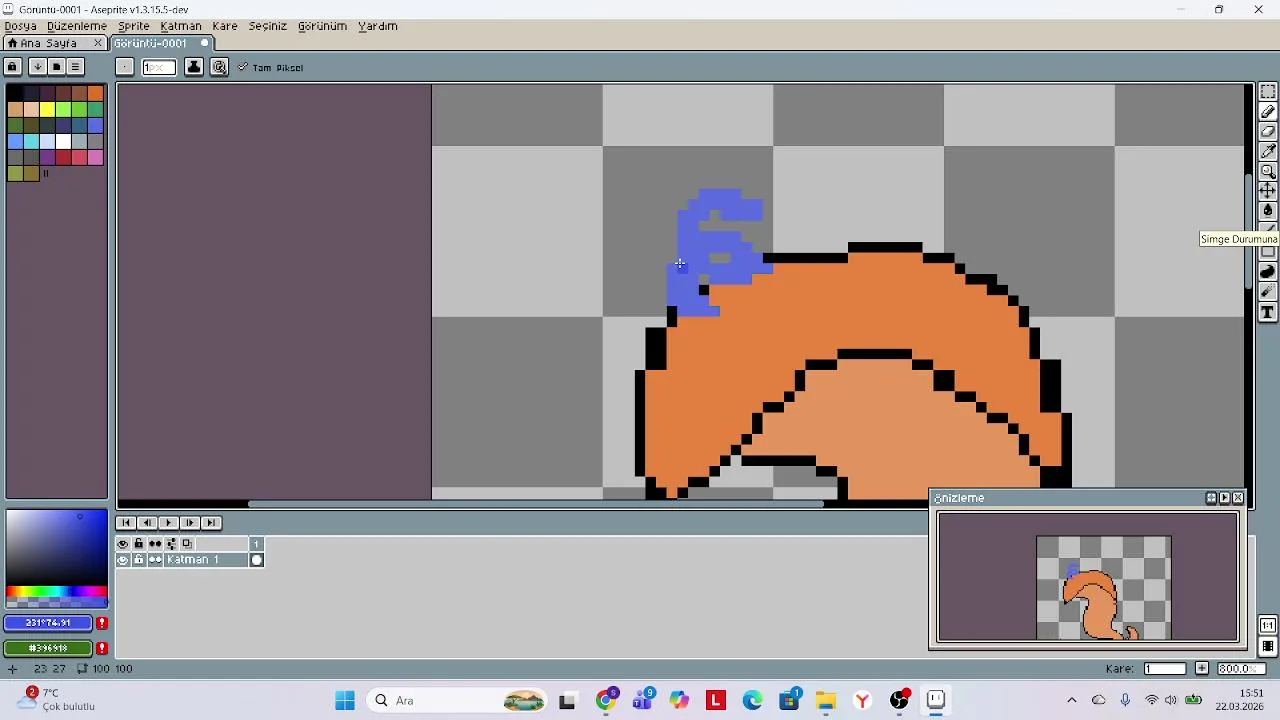Play animation in preview window
This screenshot has width=1280, height=720.
point(1224,498)
